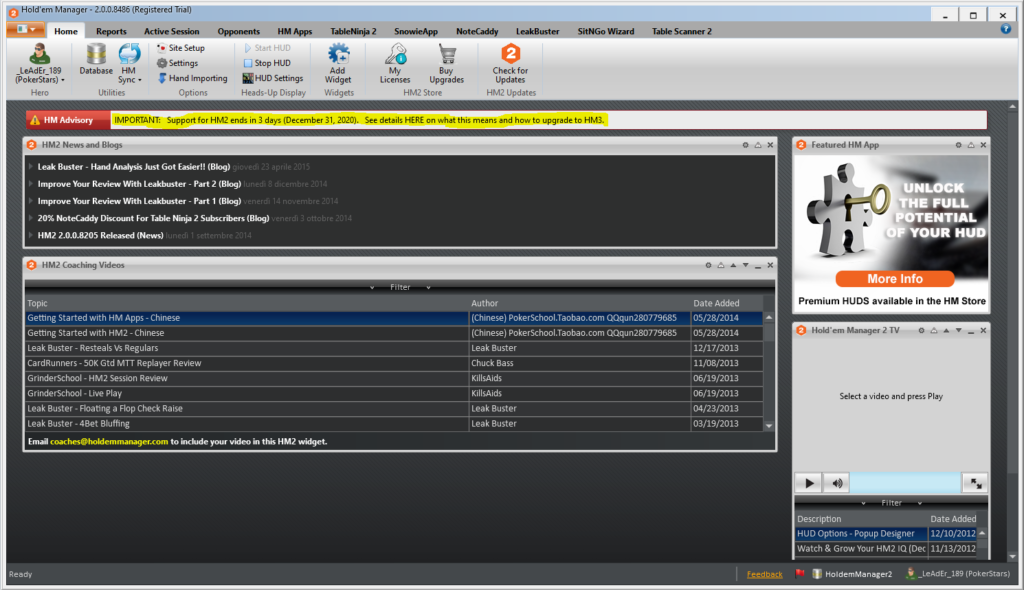Open settings gear of HM2 Coaching Videos
Viewport: 1024px width, 590px height.
point(708,265)
